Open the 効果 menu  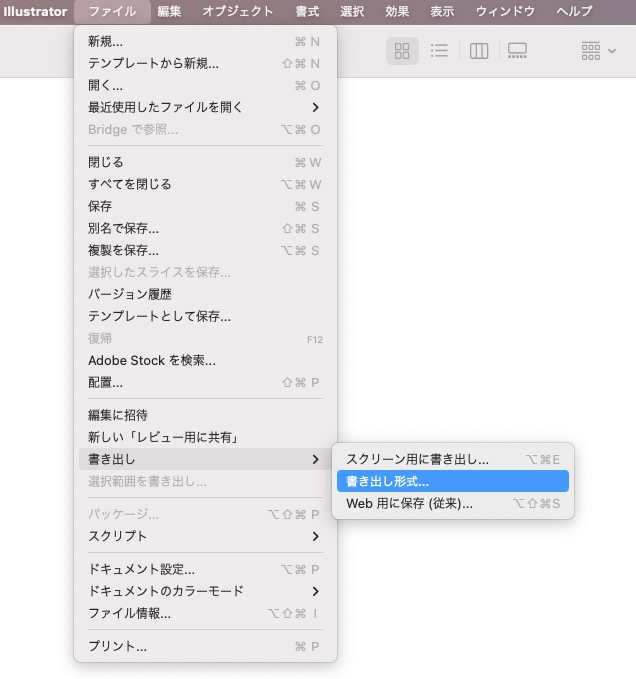[397, 11]
